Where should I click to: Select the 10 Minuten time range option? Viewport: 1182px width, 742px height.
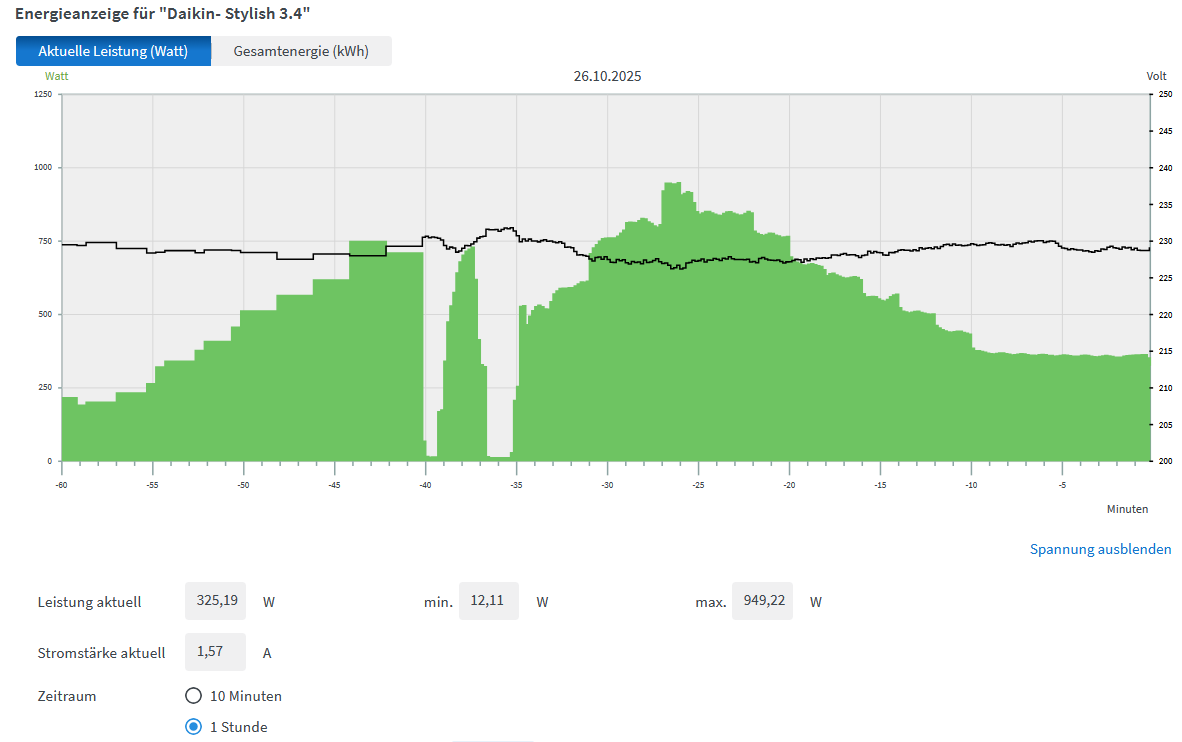click(194, 696)
